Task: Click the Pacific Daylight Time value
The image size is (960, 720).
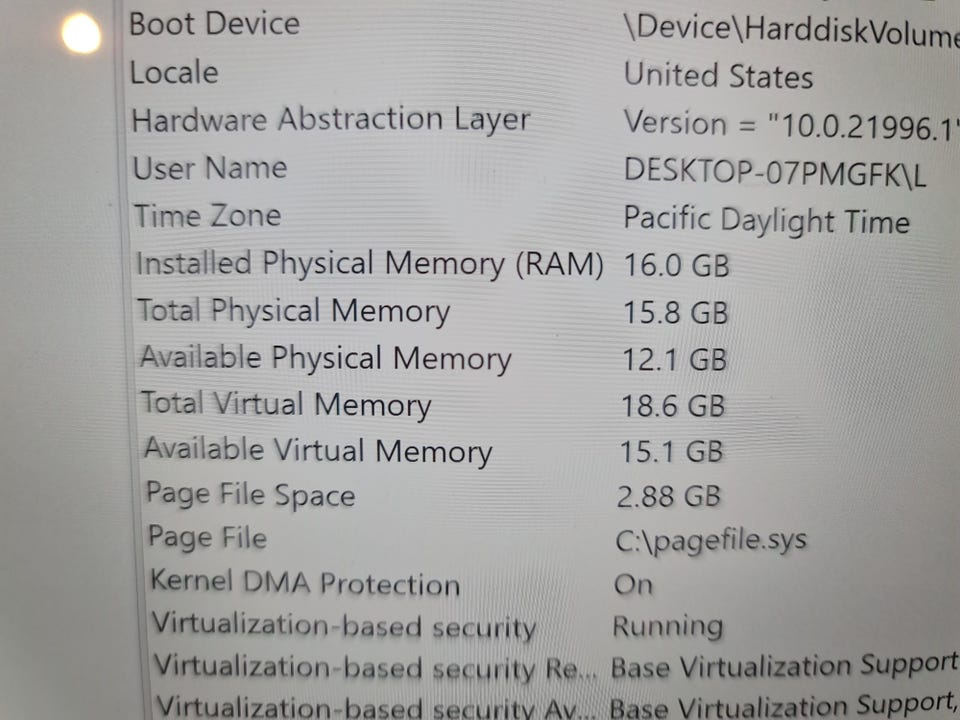Action: coord(767,220)
